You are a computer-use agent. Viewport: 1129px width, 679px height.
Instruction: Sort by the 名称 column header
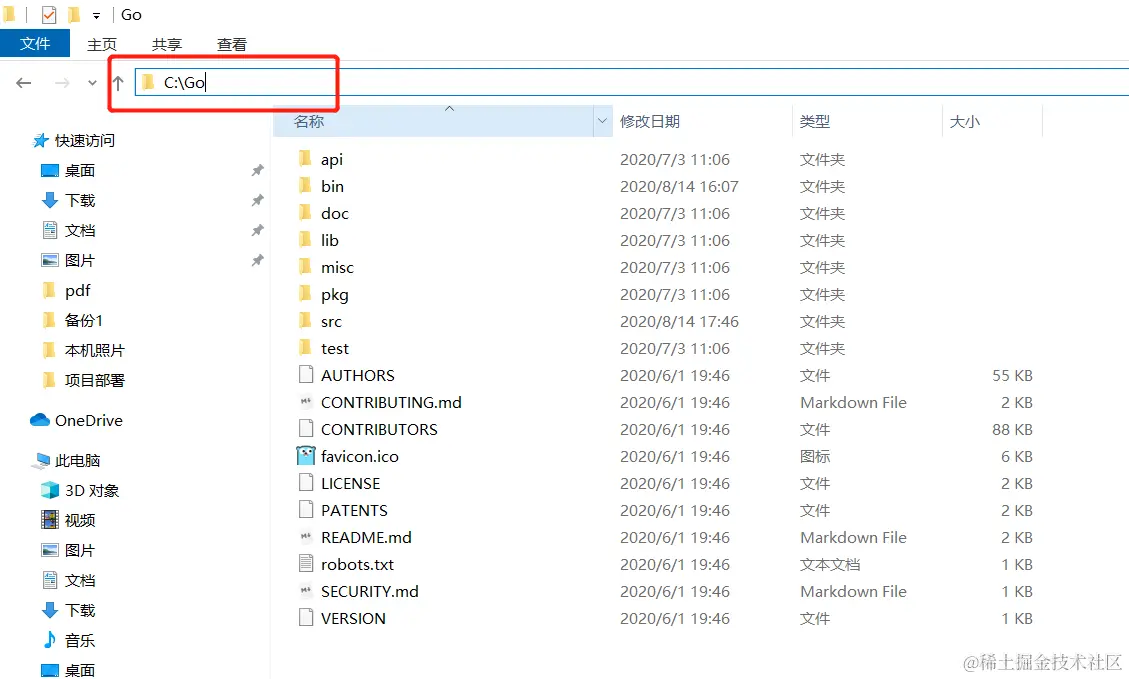[x=433, y=121]
